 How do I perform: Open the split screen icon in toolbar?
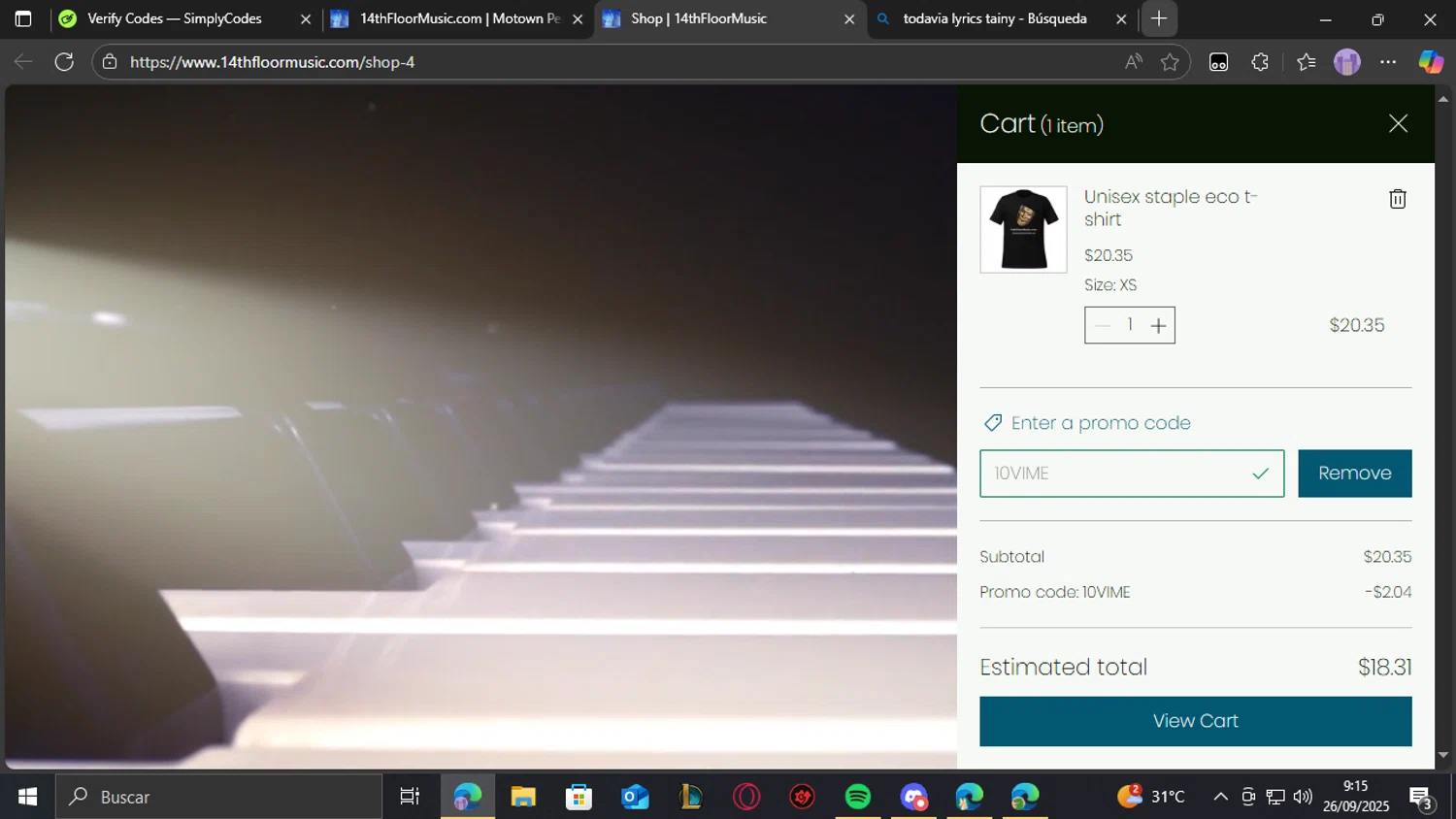1218,62
